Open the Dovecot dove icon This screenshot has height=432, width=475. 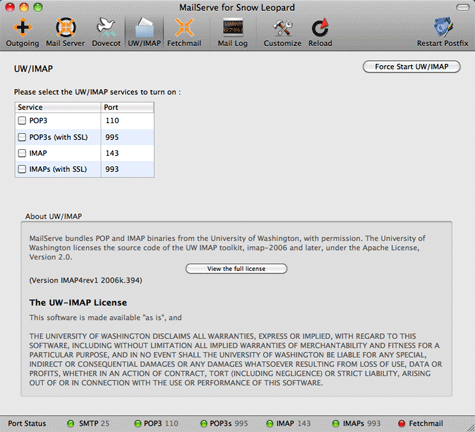point(106,32)
